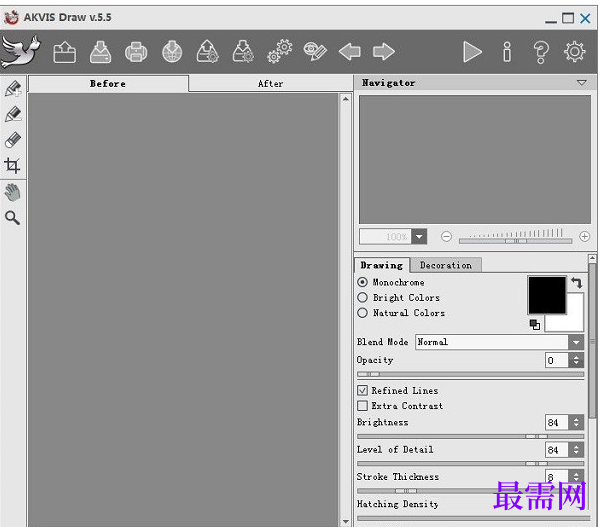Open the Drawing settings tab
This screenshot has width=605, height=527.
(x=382, y=265)
